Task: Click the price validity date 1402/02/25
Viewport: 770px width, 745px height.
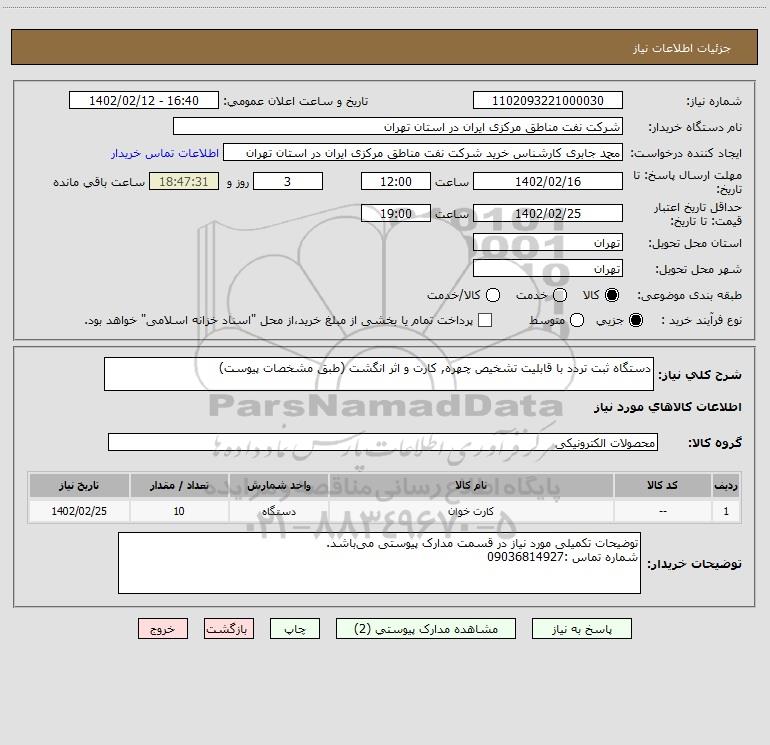Action: (x=548, y=214)
